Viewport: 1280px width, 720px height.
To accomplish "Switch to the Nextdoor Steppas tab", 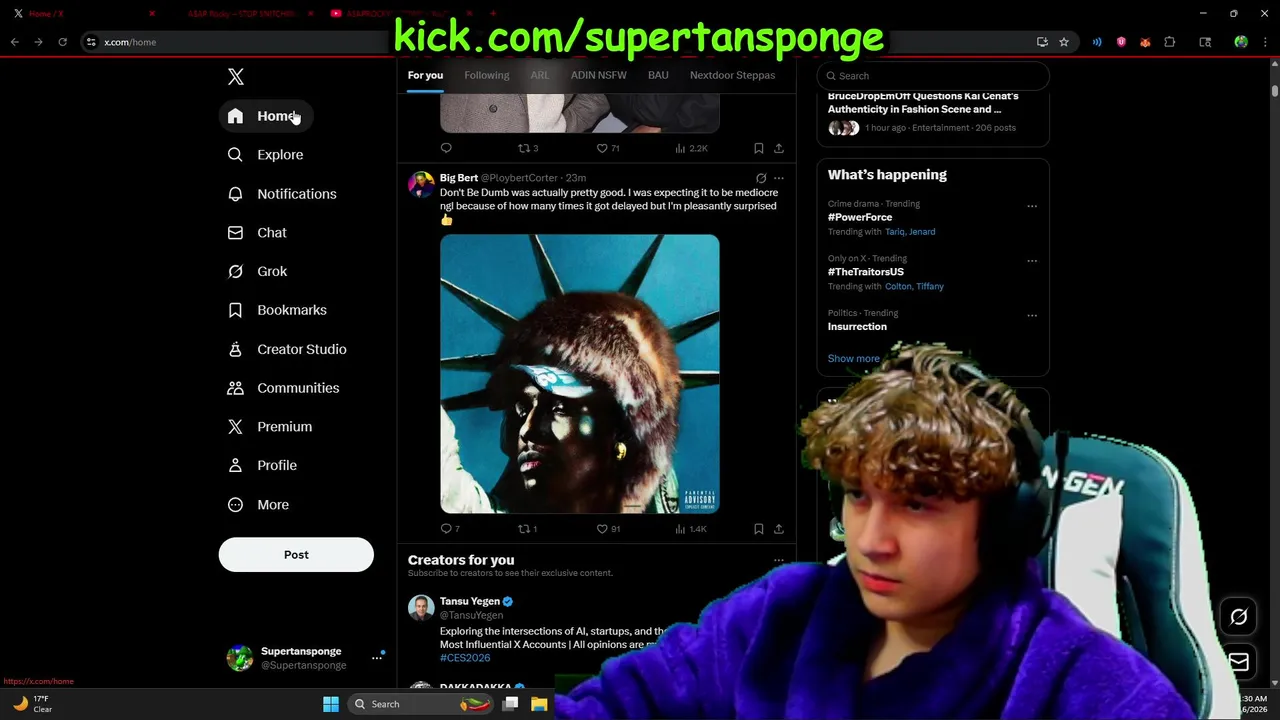I will click(x=732, y=75).
